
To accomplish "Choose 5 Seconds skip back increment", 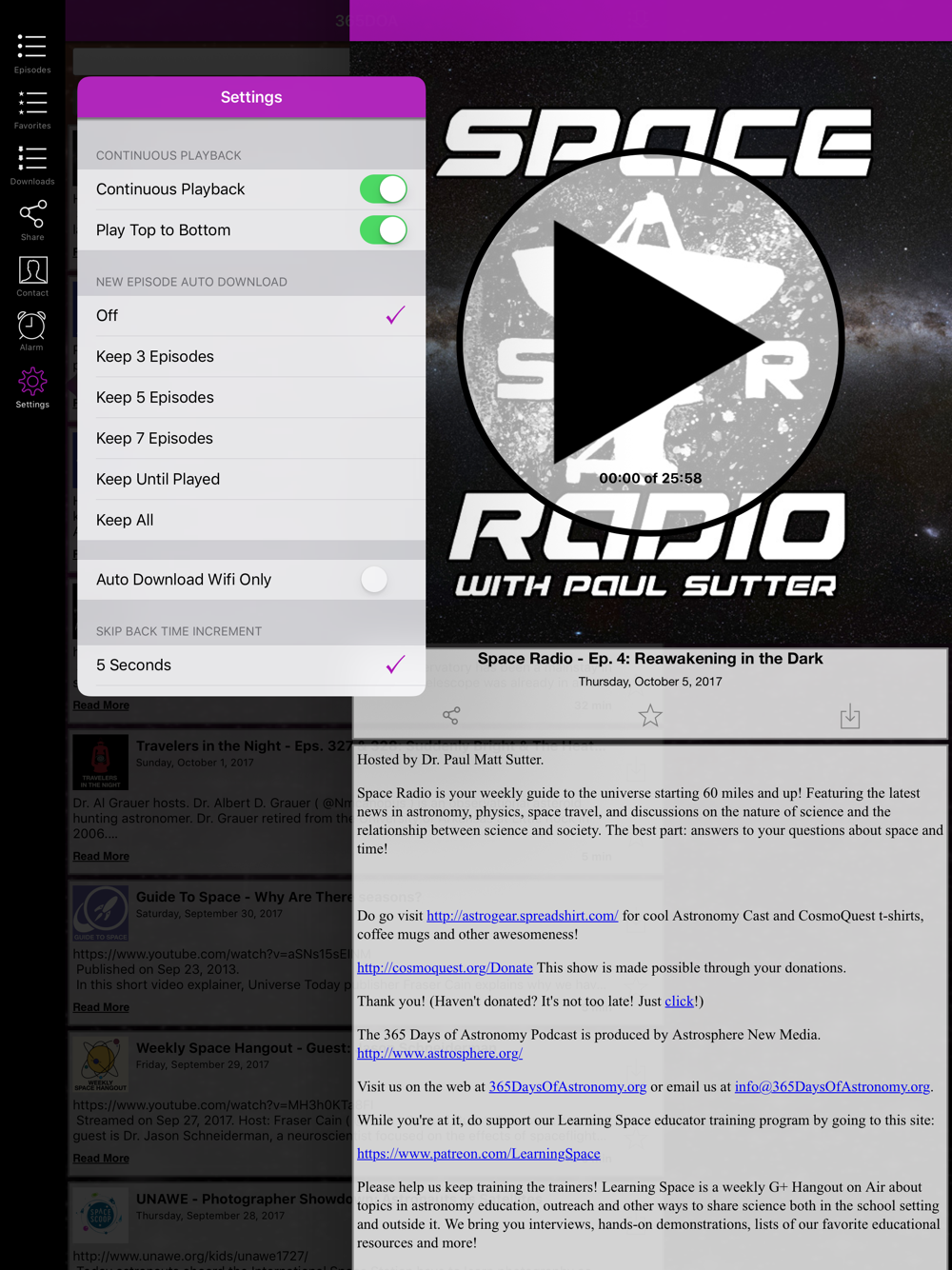I will (x=251, y=665).
